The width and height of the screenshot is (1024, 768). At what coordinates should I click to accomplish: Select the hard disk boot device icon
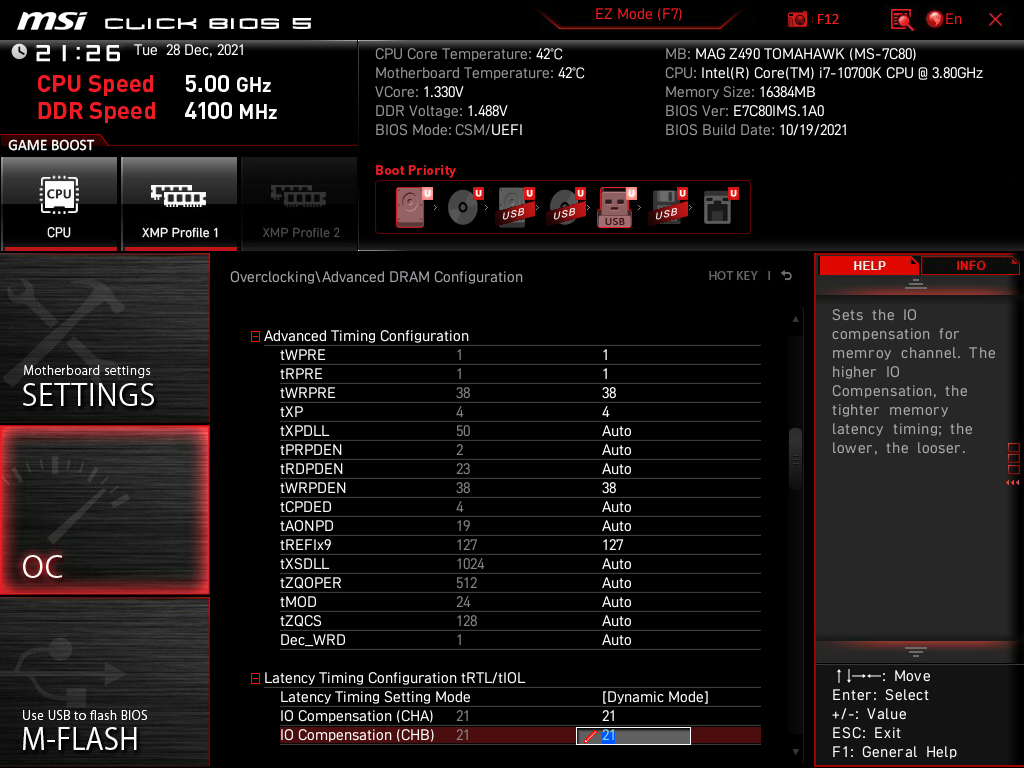pos(413,207)
